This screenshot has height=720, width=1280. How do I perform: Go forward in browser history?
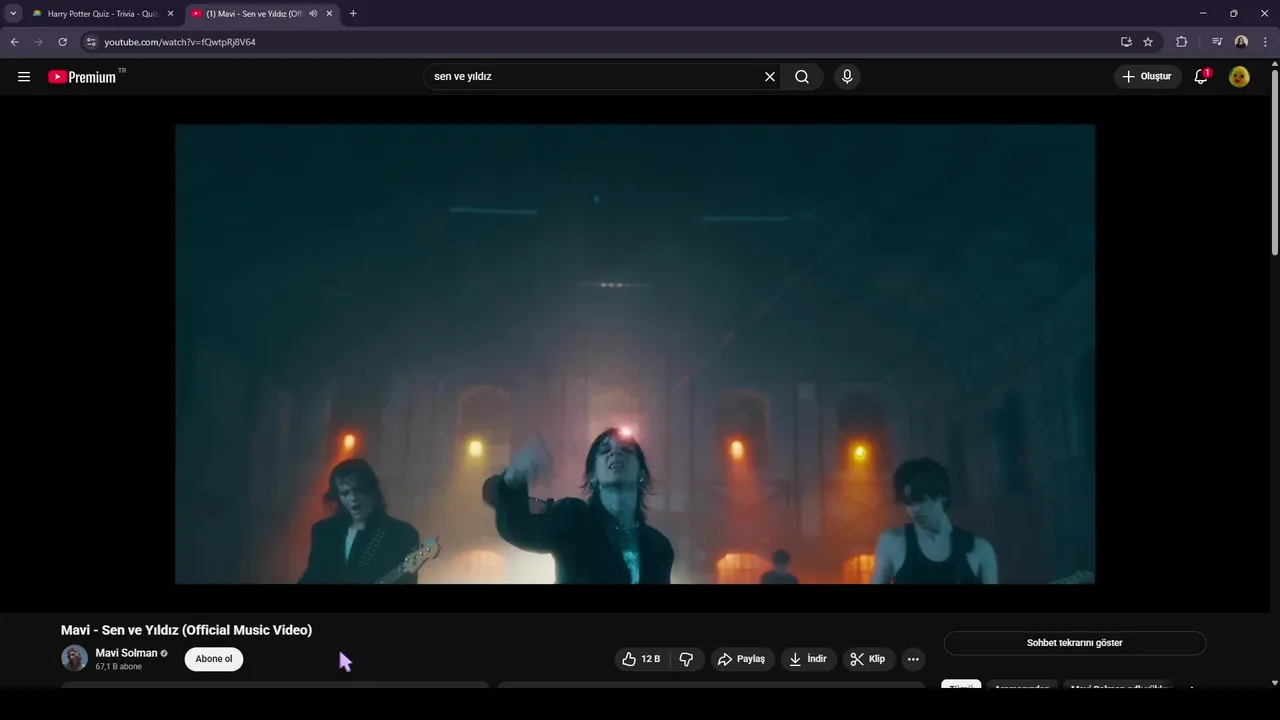click(38, 42)
